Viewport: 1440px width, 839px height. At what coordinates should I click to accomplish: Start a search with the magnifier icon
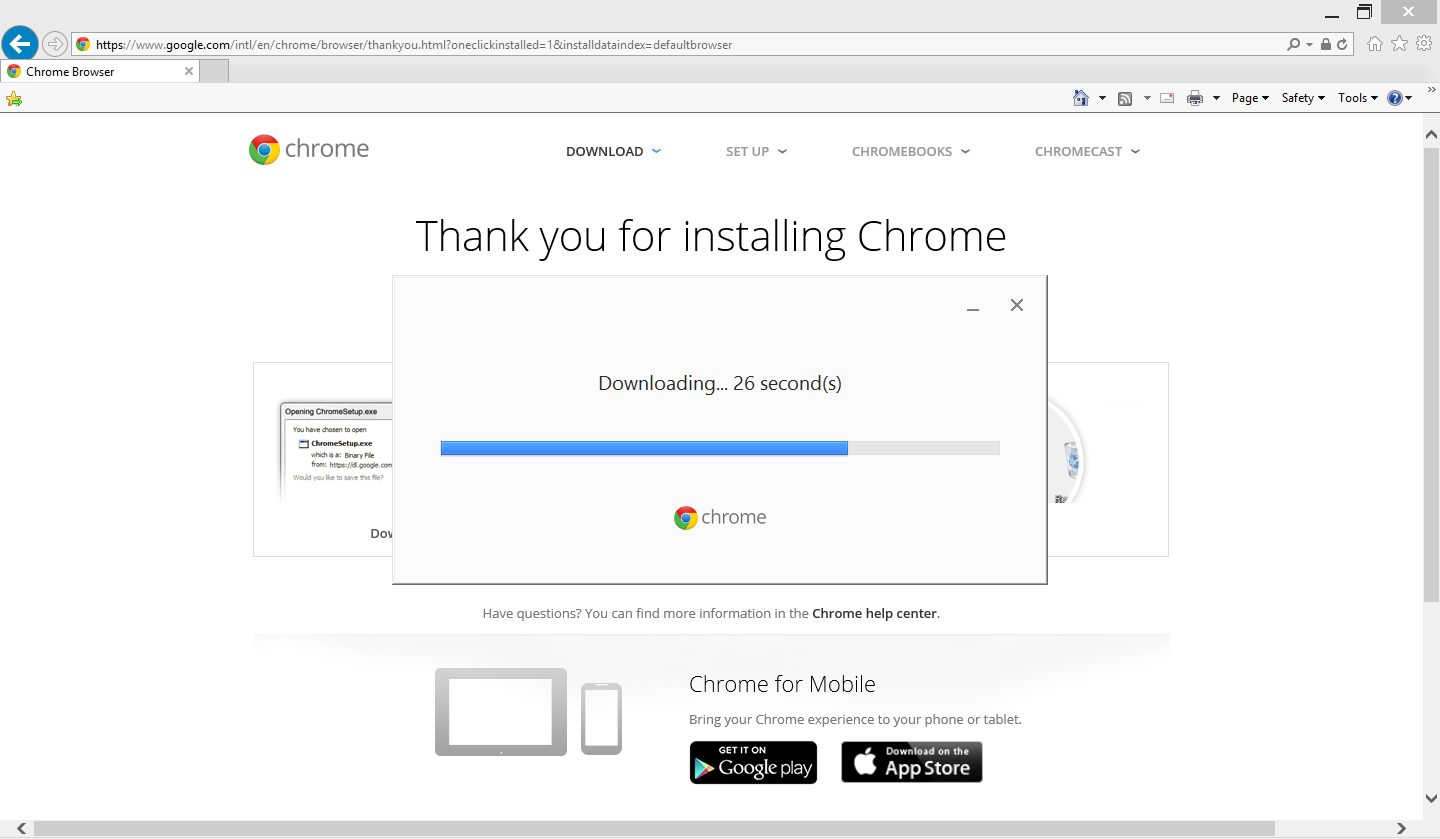pos(1294,44)
